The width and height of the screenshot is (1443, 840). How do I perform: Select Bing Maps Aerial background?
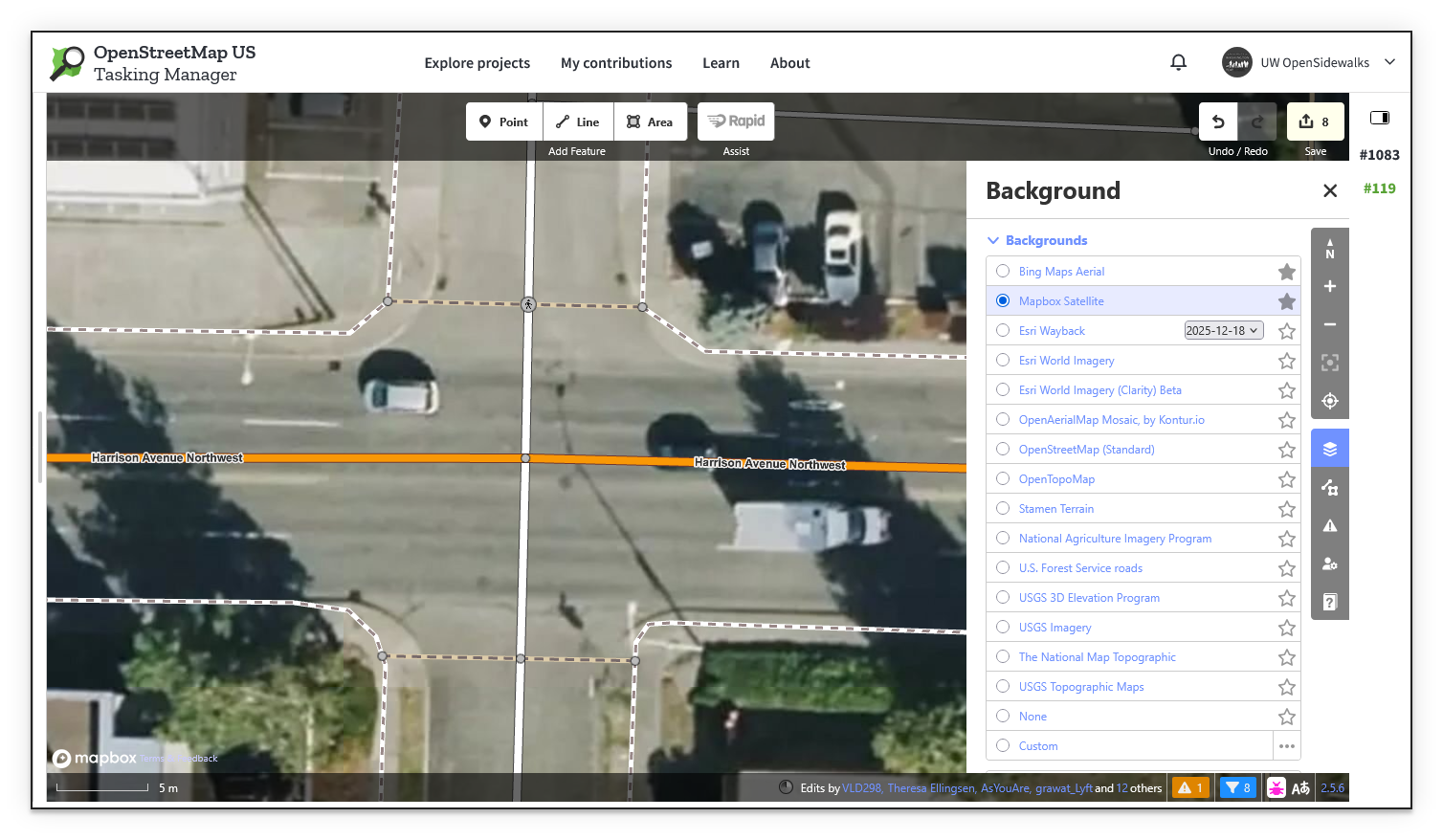tap(1002, 271)
